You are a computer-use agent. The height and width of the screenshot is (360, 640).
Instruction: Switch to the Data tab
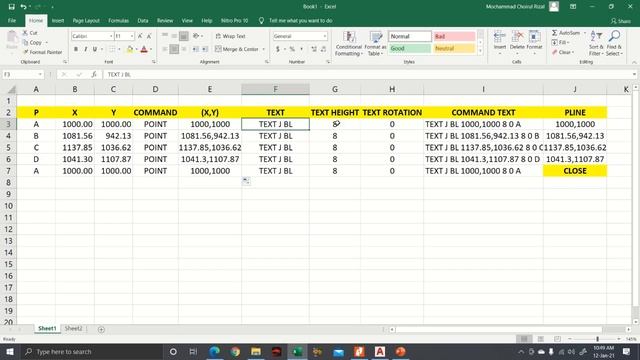[x=143, y=20]
